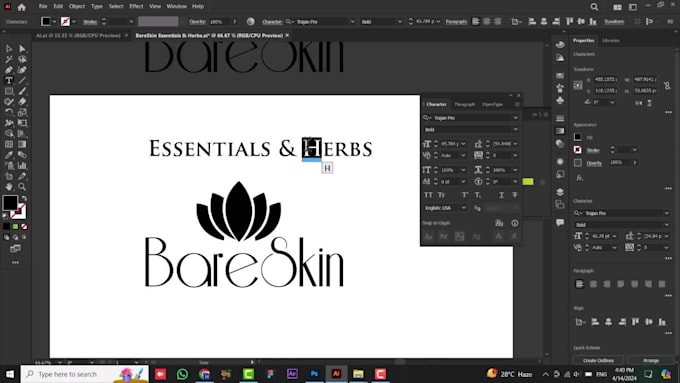Open WhatsApp from taskbar

183,374
